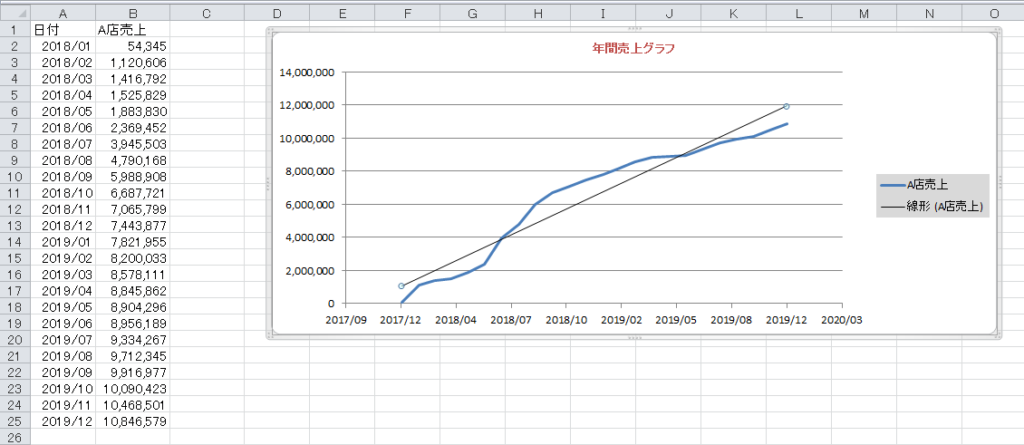1024x445 pixels.
Task: Click column N header
Action: (x=929, y=14)
